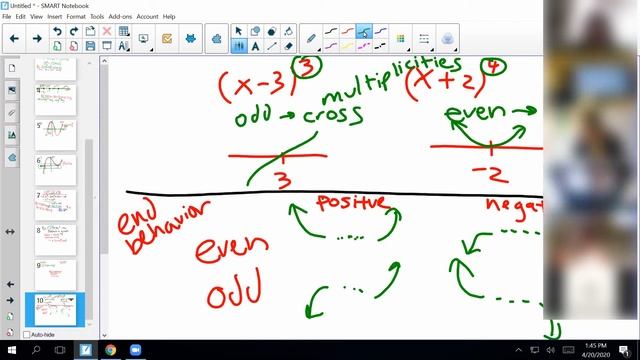Open the Account menu
Viewport: 640px width, 360px height.
pos(147,17)
